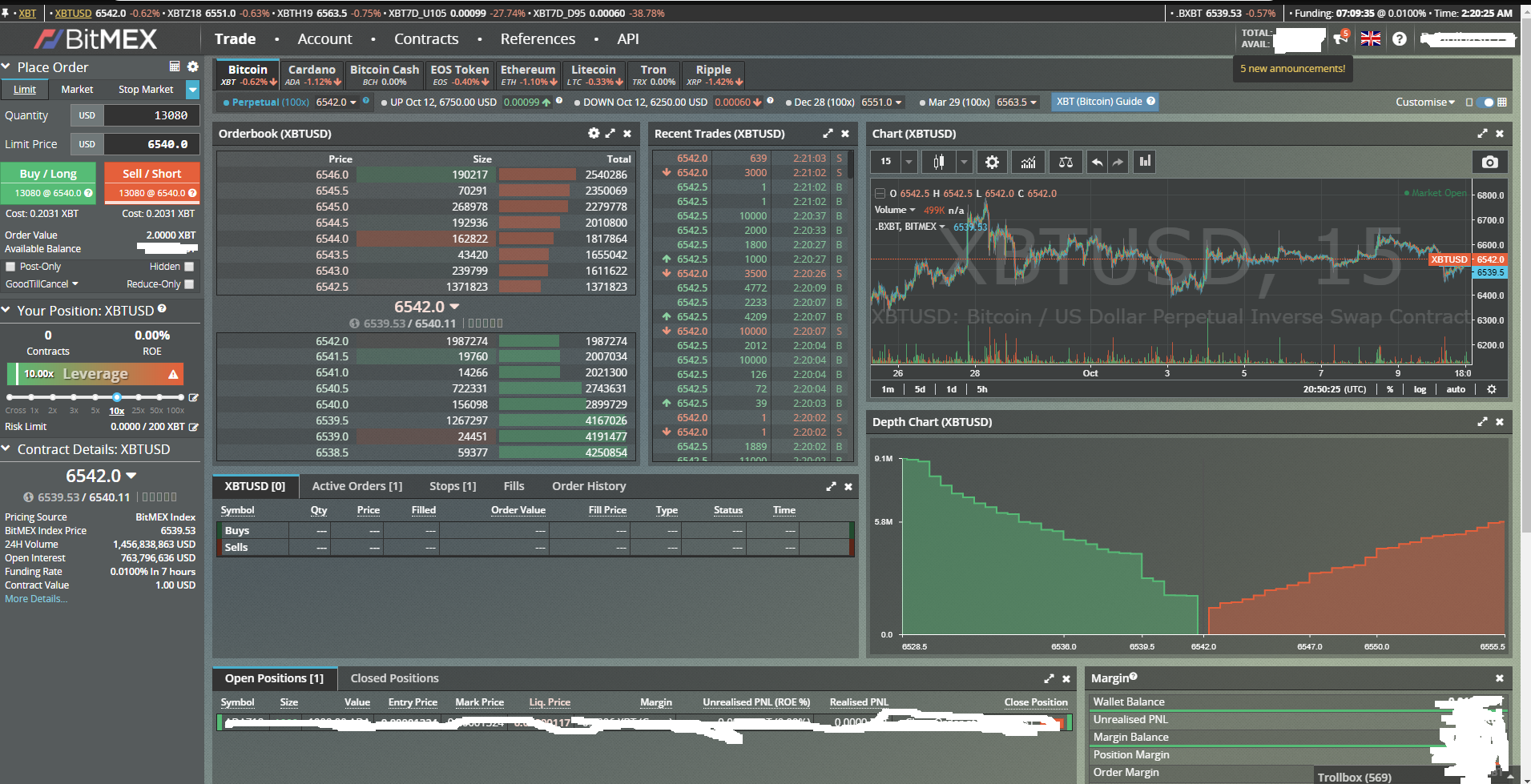Click the Limit Price input field

pos(151,144)
